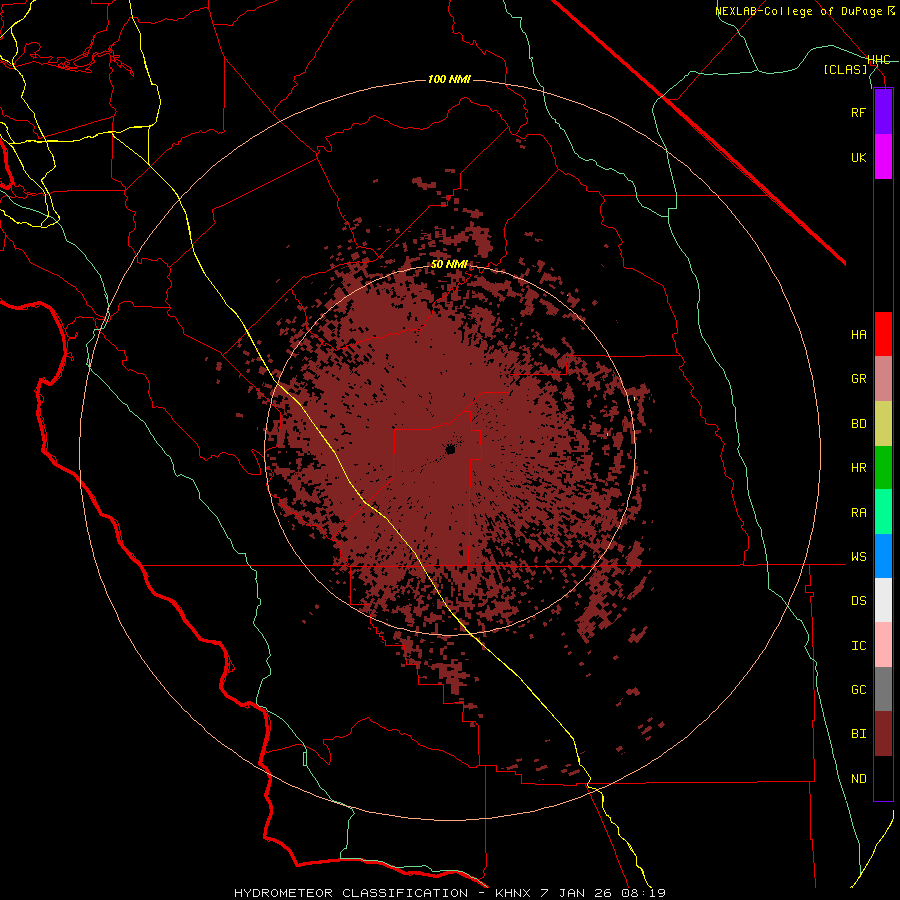Click the radar site center black dot
The width and height of the screenshot is (900, 900).
[x=450, y=449]
